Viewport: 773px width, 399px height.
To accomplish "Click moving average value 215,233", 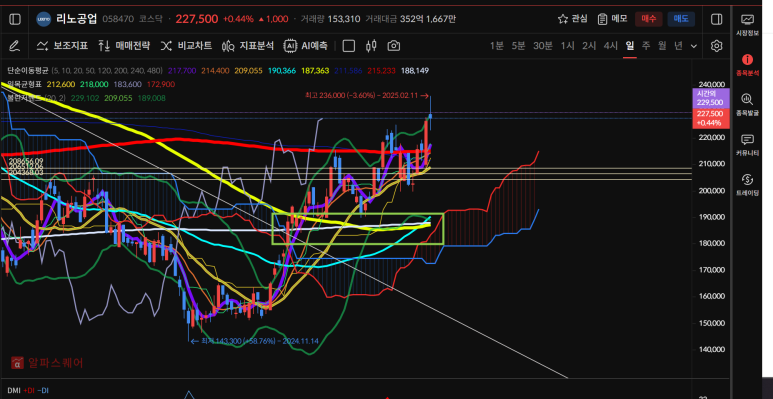I will pos(382,71).
